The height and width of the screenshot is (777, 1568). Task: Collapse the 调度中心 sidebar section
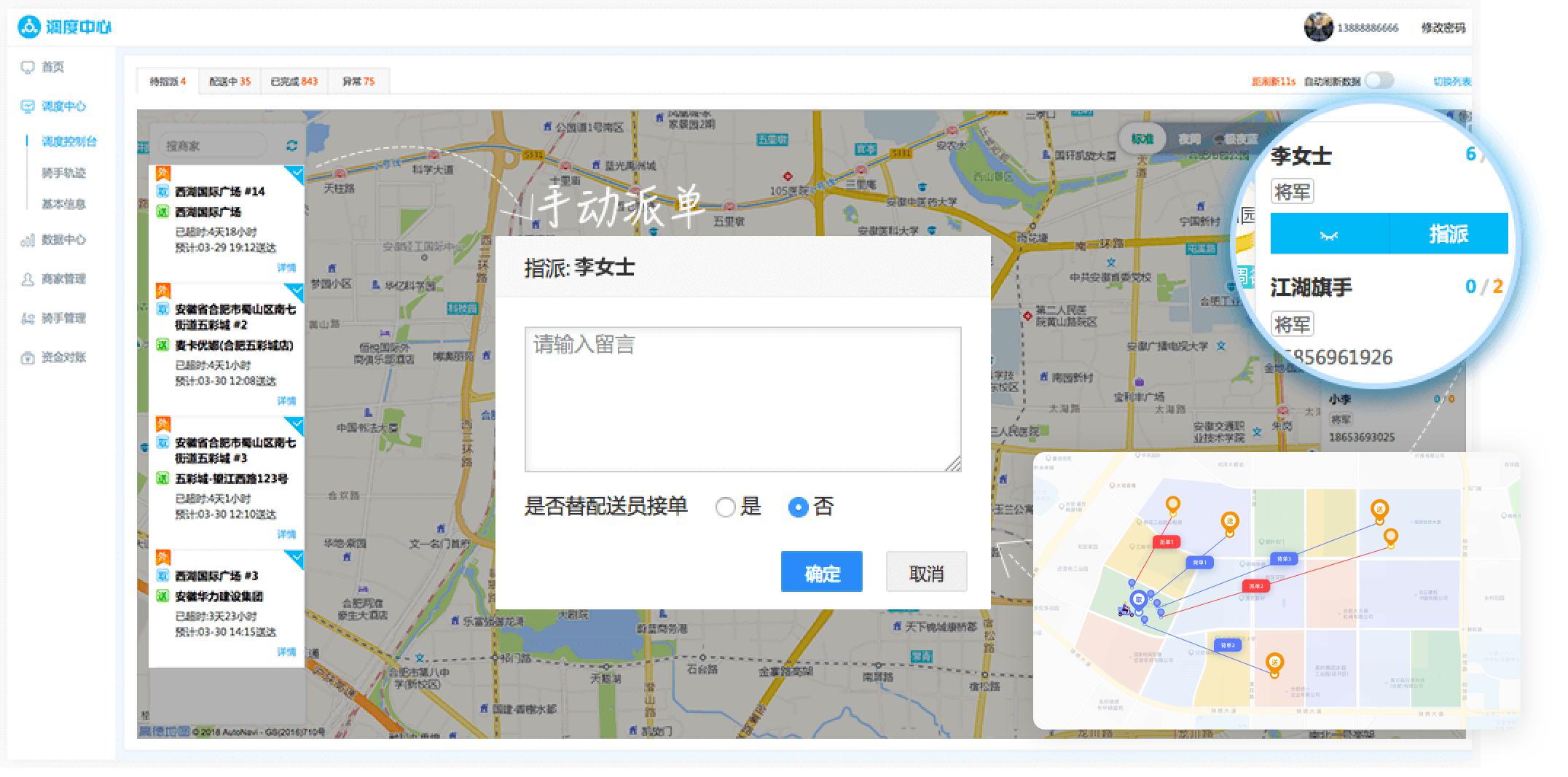(63, 106)
